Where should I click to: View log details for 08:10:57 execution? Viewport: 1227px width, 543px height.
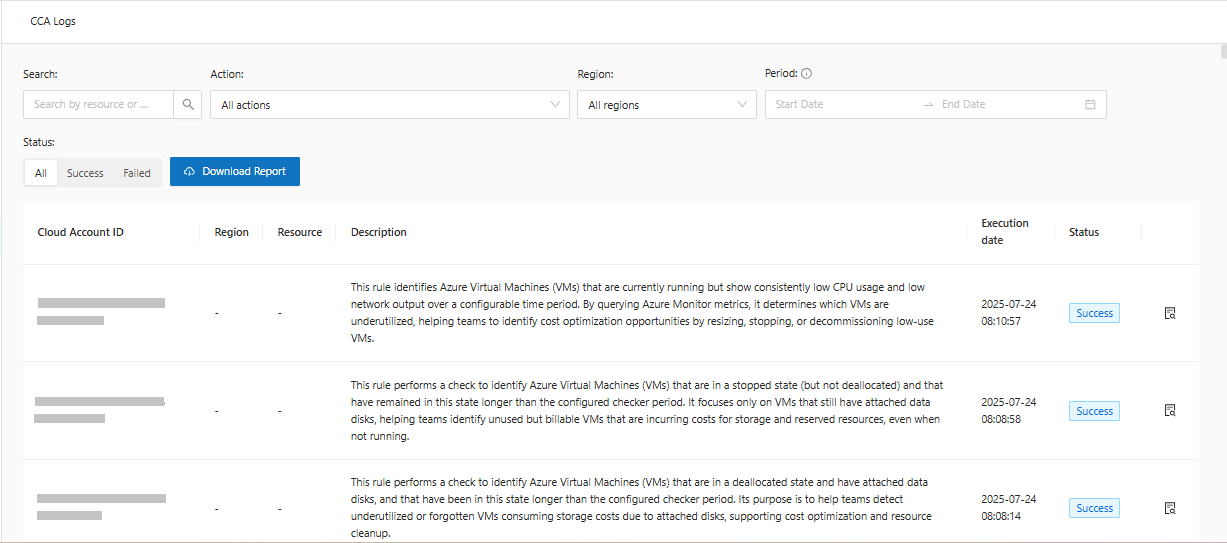(x=1169, y=313)
